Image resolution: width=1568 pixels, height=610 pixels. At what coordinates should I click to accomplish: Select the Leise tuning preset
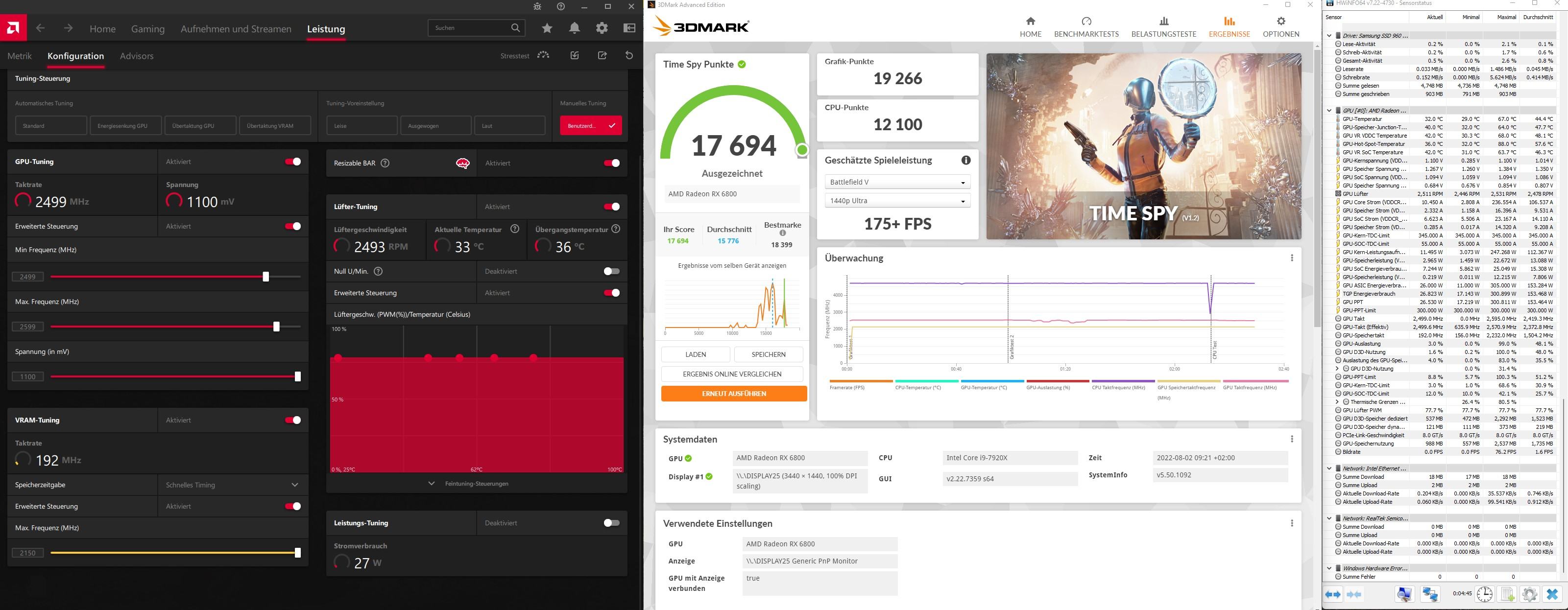coord(362,126)
